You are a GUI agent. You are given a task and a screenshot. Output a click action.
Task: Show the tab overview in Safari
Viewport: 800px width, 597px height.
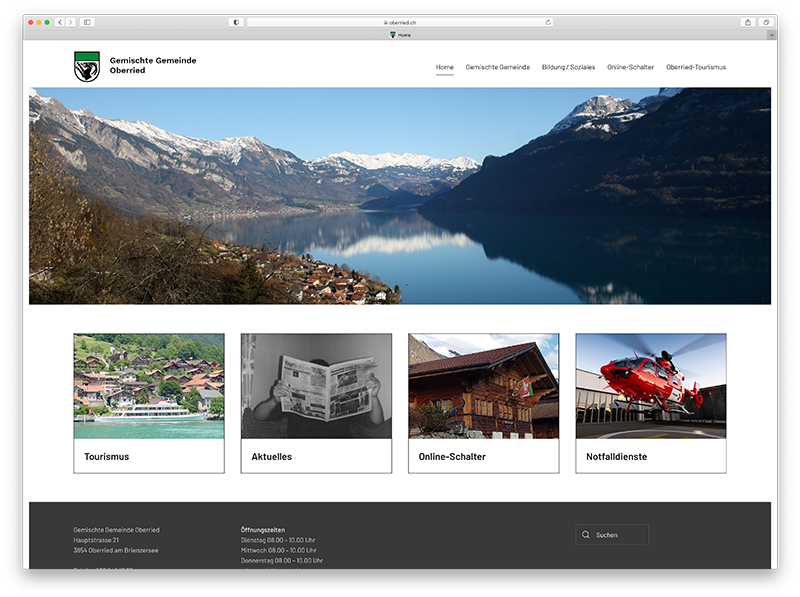pyautogui.click(x=766, y=22)
